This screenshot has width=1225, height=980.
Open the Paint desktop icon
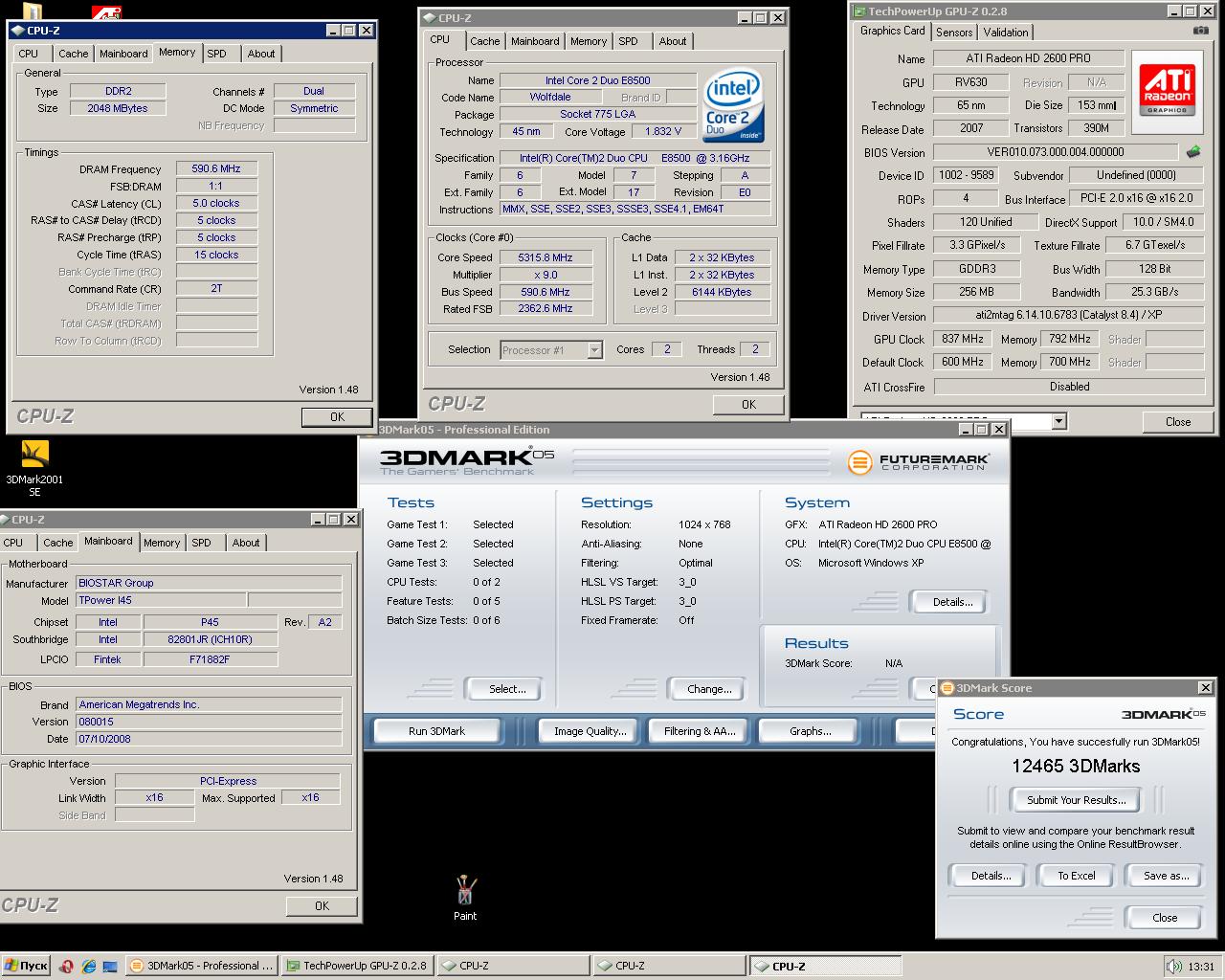(x=465, y=898)
